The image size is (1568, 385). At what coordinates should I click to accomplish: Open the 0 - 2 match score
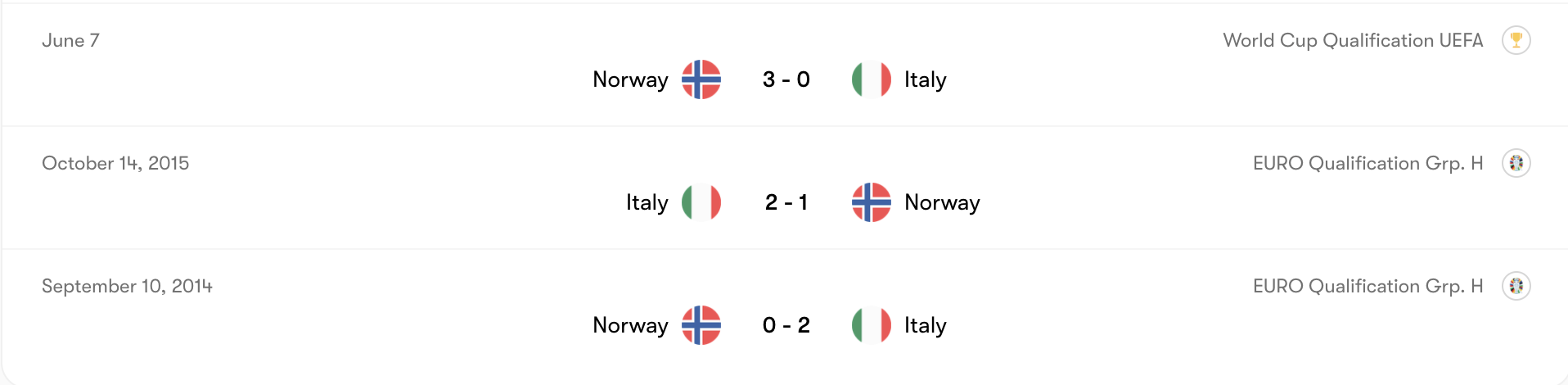point(786,325)
